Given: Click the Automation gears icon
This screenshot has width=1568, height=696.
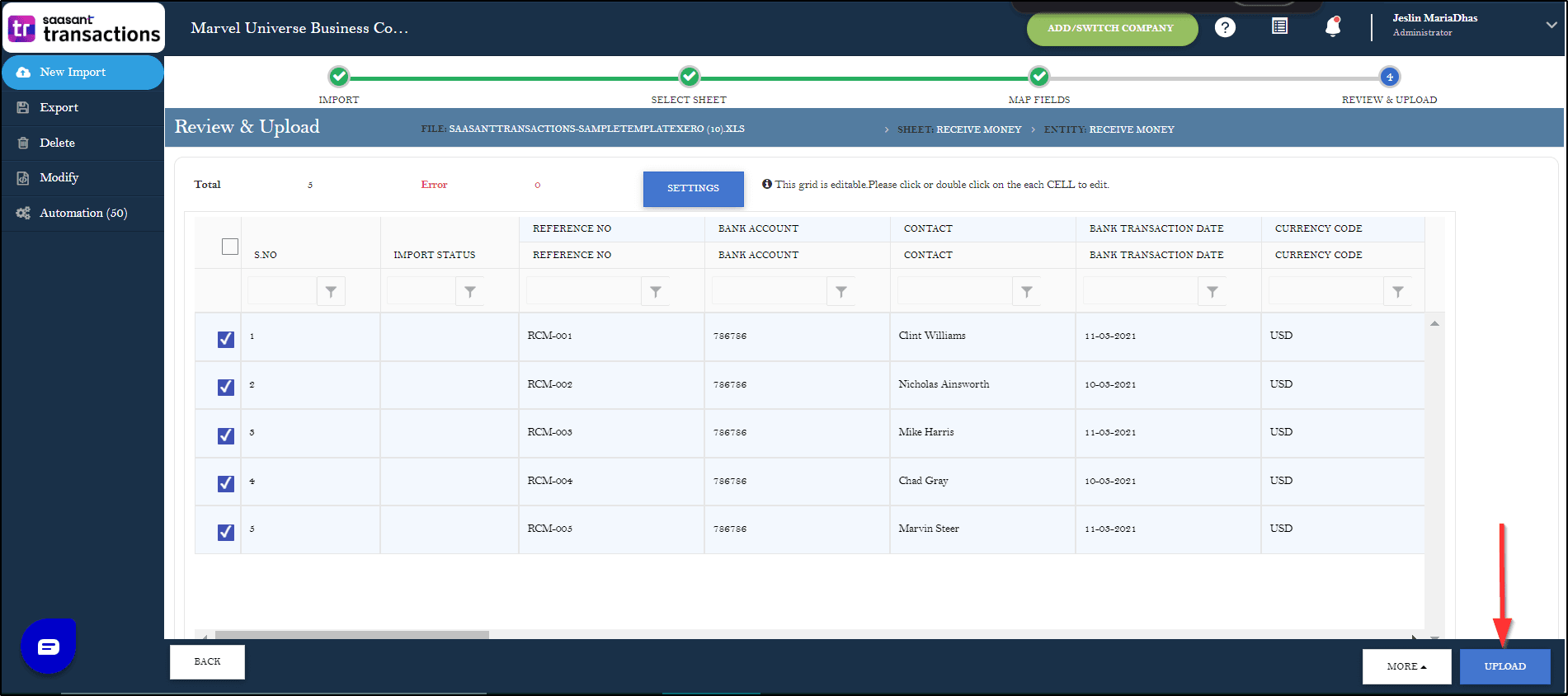Looking at the screenshot, I should (x=23, y=213).
